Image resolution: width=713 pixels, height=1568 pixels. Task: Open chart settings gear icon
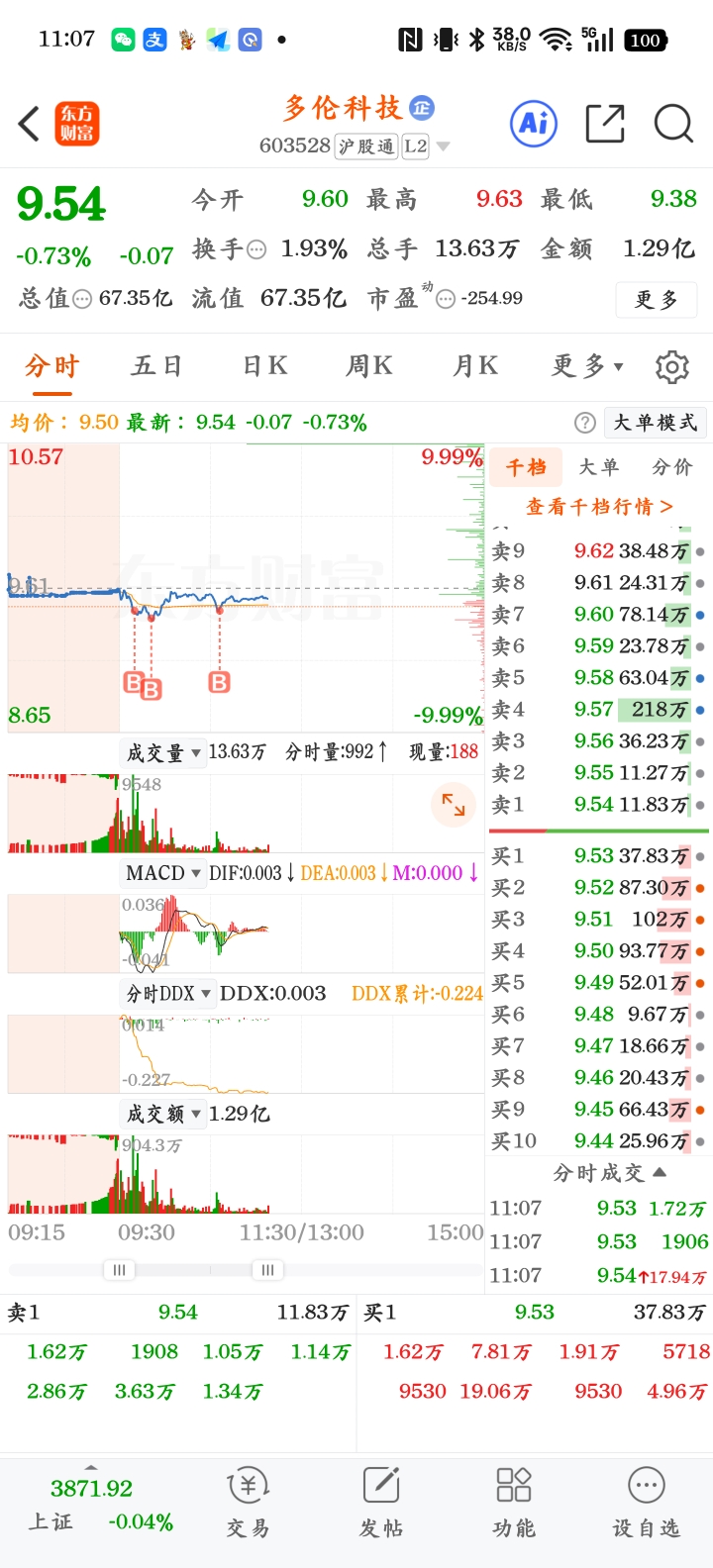pyautogui.click(x=672, y=367)
